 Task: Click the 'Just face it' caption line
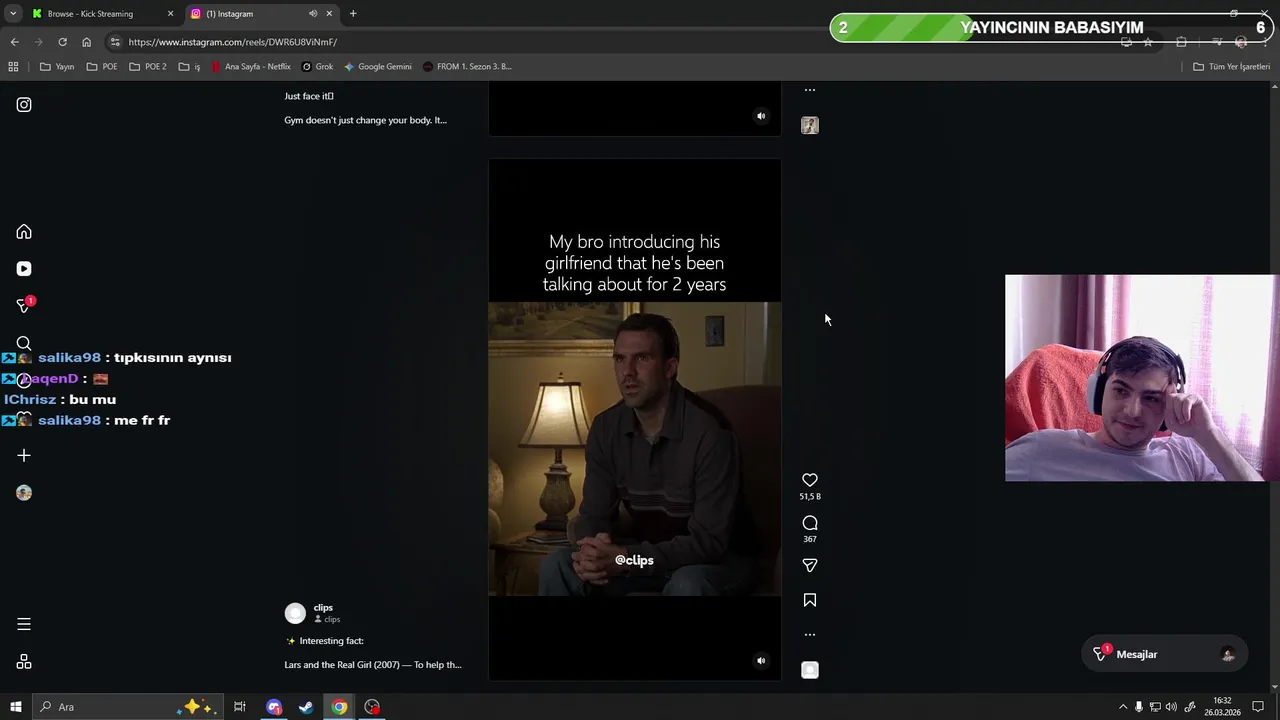click(x=308, y=96)
